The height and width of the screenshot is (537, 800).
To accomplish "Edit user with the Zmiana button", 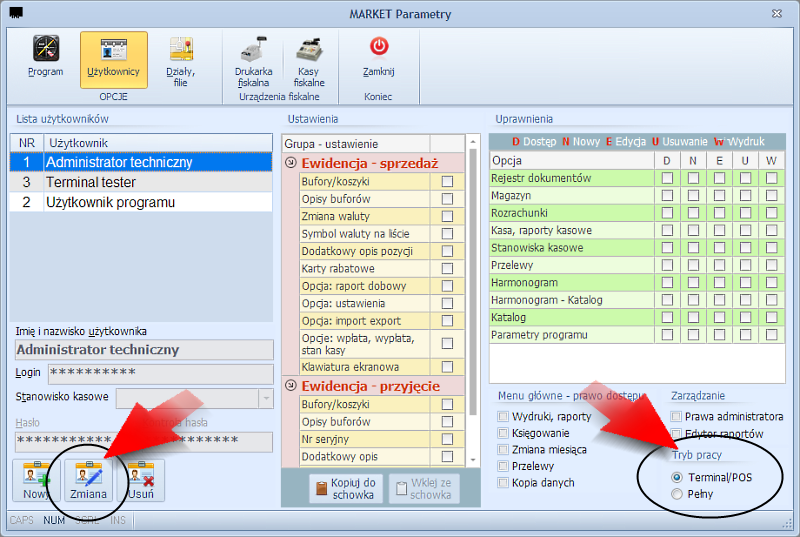I will 88,480.
